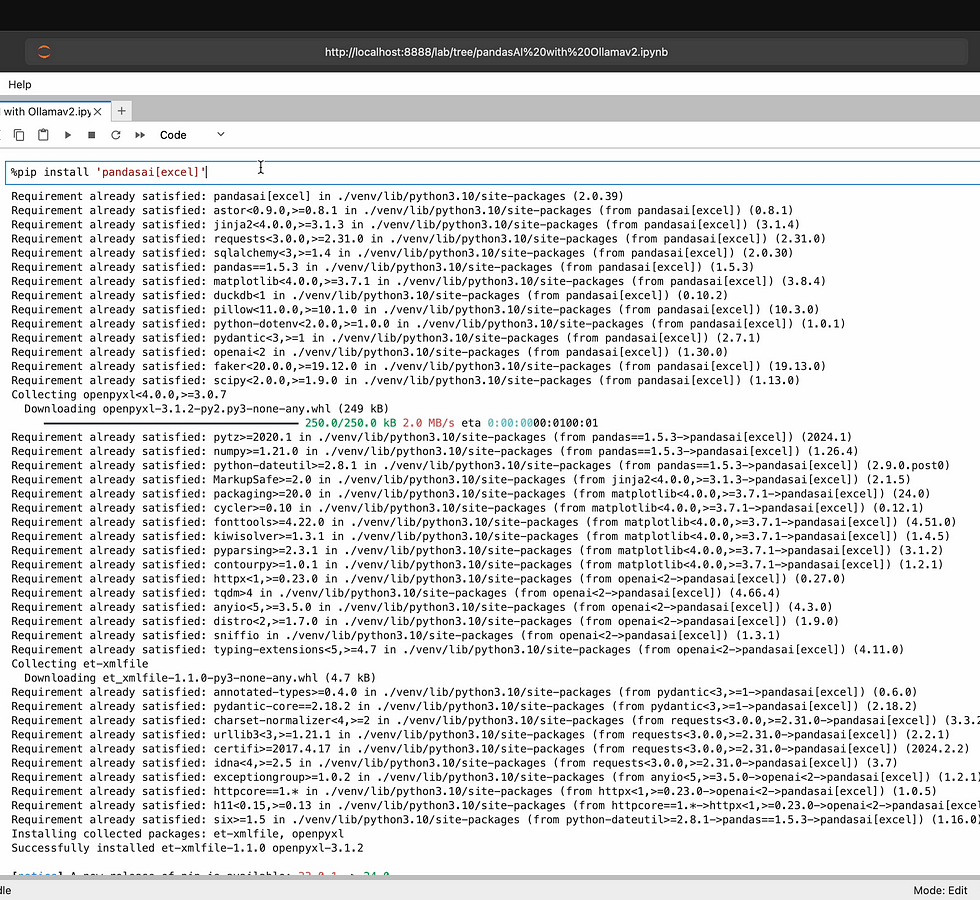Restart the kernel using the refresh icon
This screenshot has width=980, height=900.
click(116, 135)
